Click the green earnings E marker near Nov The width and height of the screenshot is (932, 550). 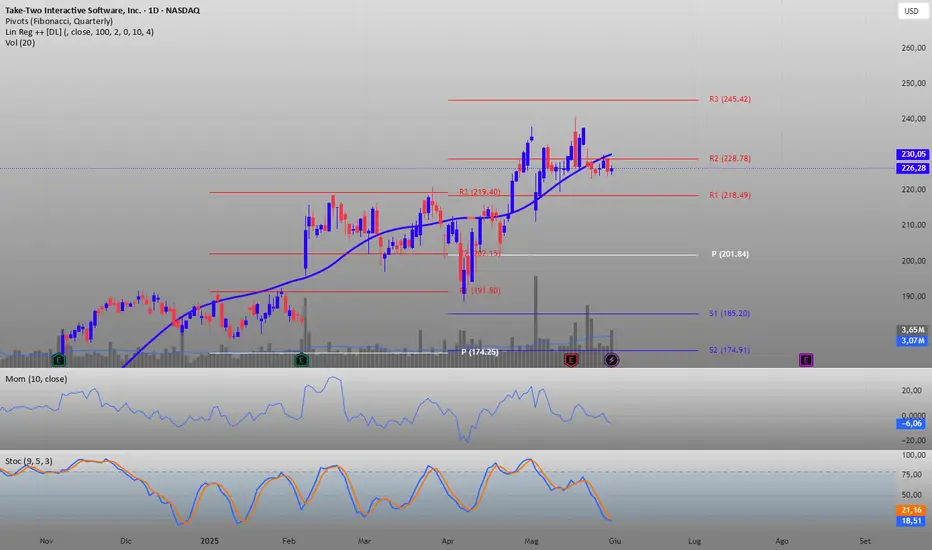pos(58,360)
